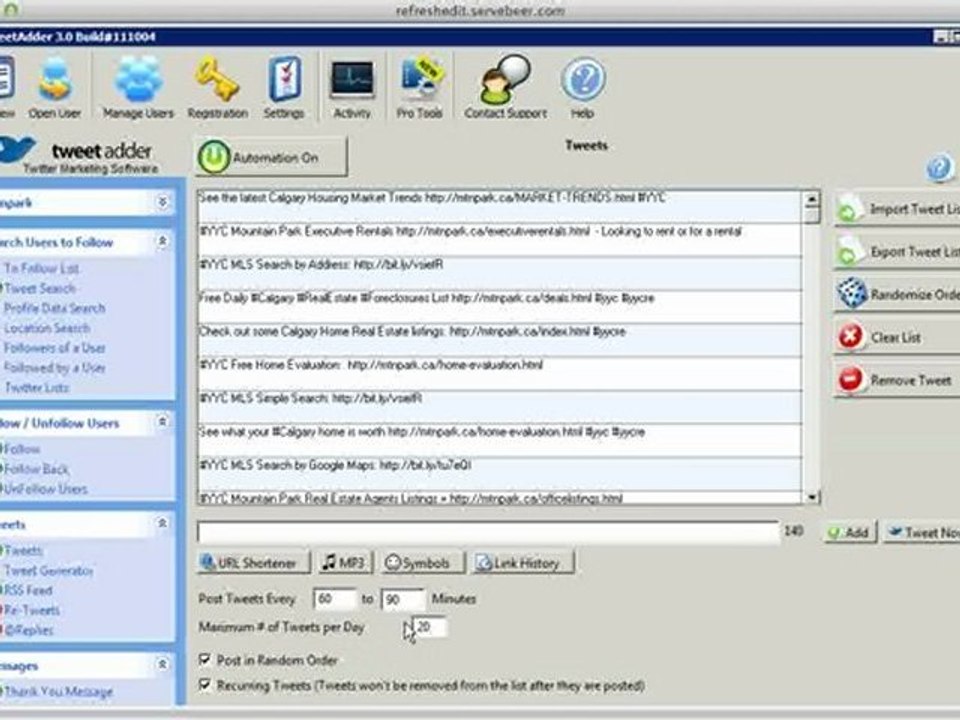Select tweet '#YYC MLS Search by Address'

(500, 274)
